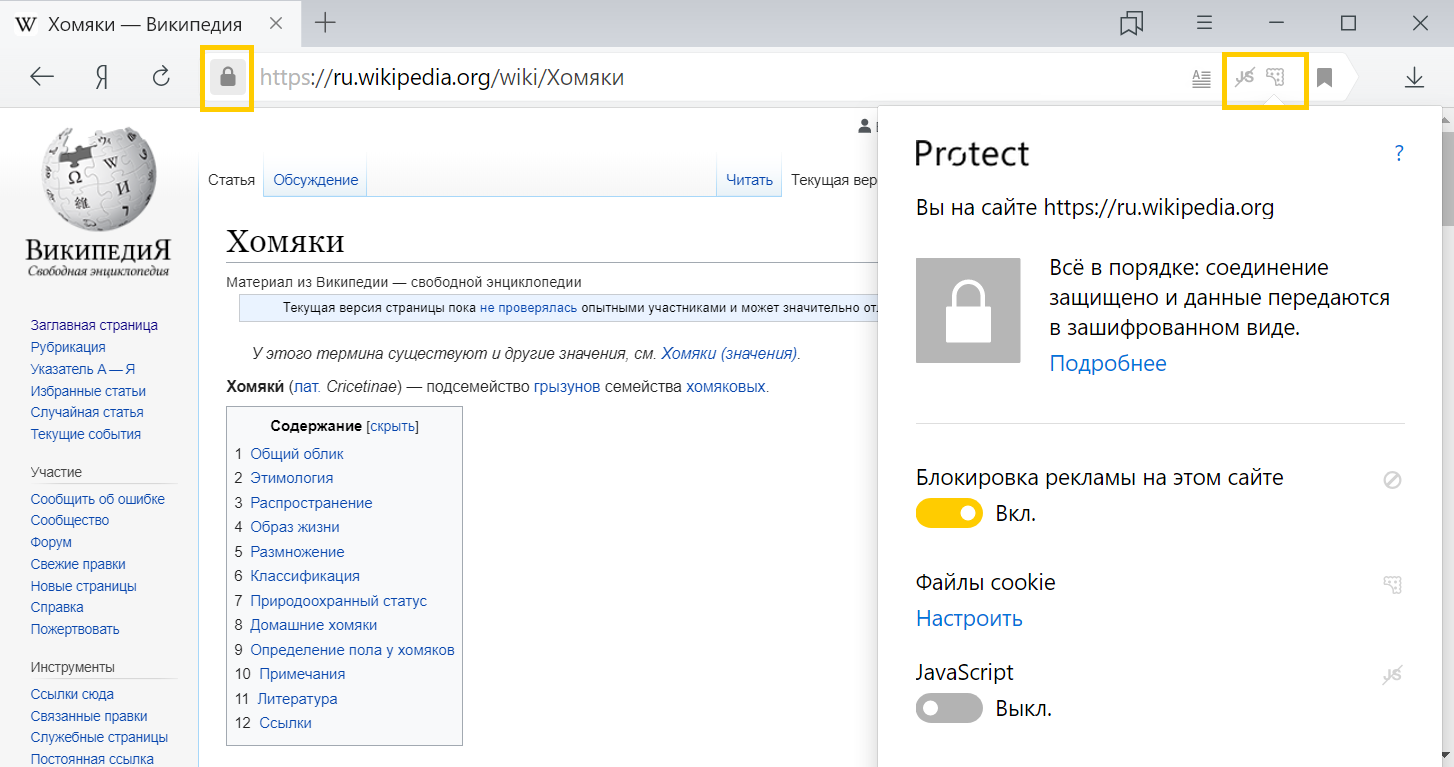Screen dimensions: 1454x767
Task: Open Текущие события link
Action: (x=86, y=434)
